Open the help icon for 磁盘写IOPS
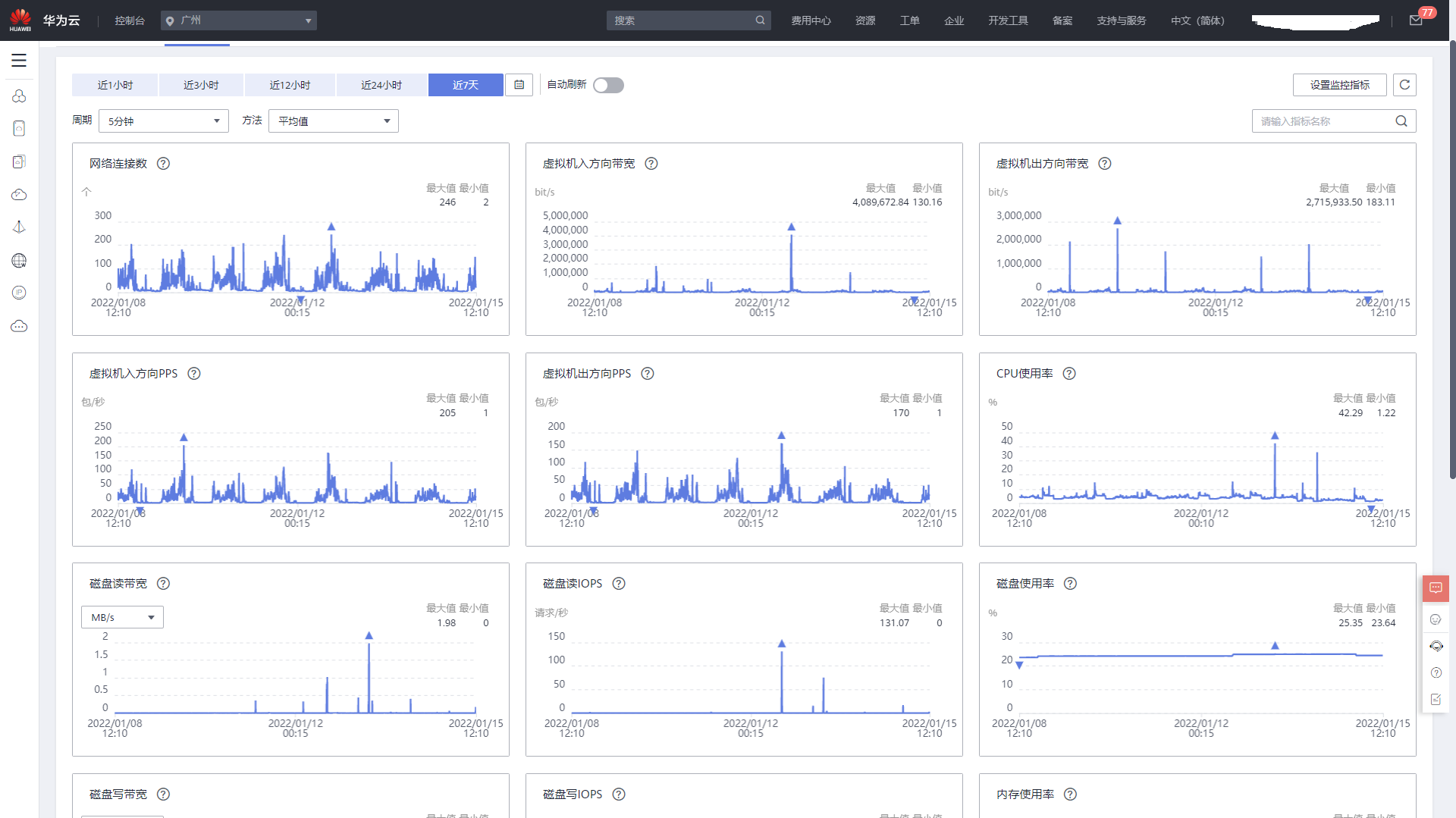This screenshot has height=818, width=1456. pyautogui.click(x=618, y=794)
